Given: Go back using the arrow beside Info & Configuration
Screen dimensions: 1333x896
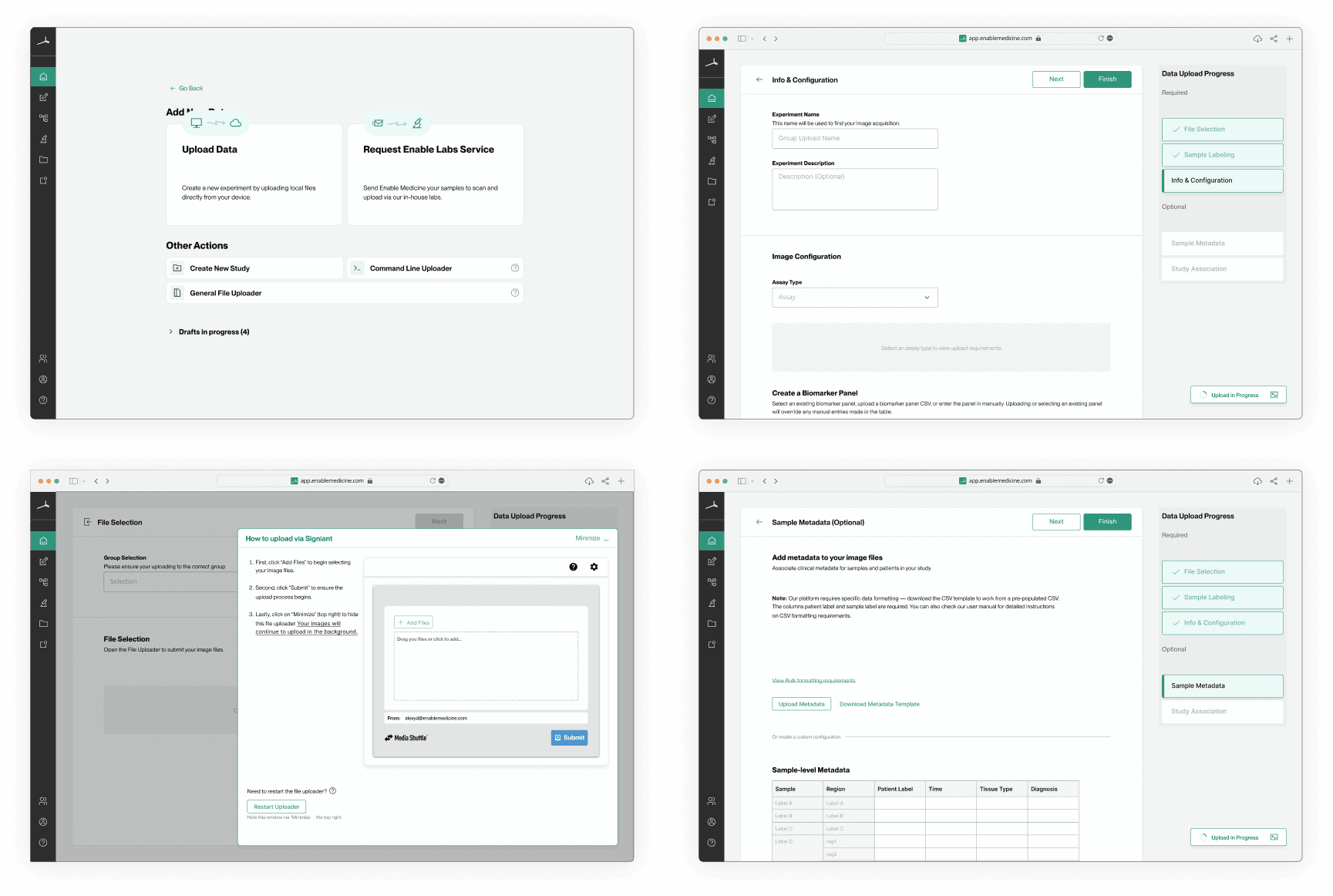Looking at the screenshot, I should point(759,79).
